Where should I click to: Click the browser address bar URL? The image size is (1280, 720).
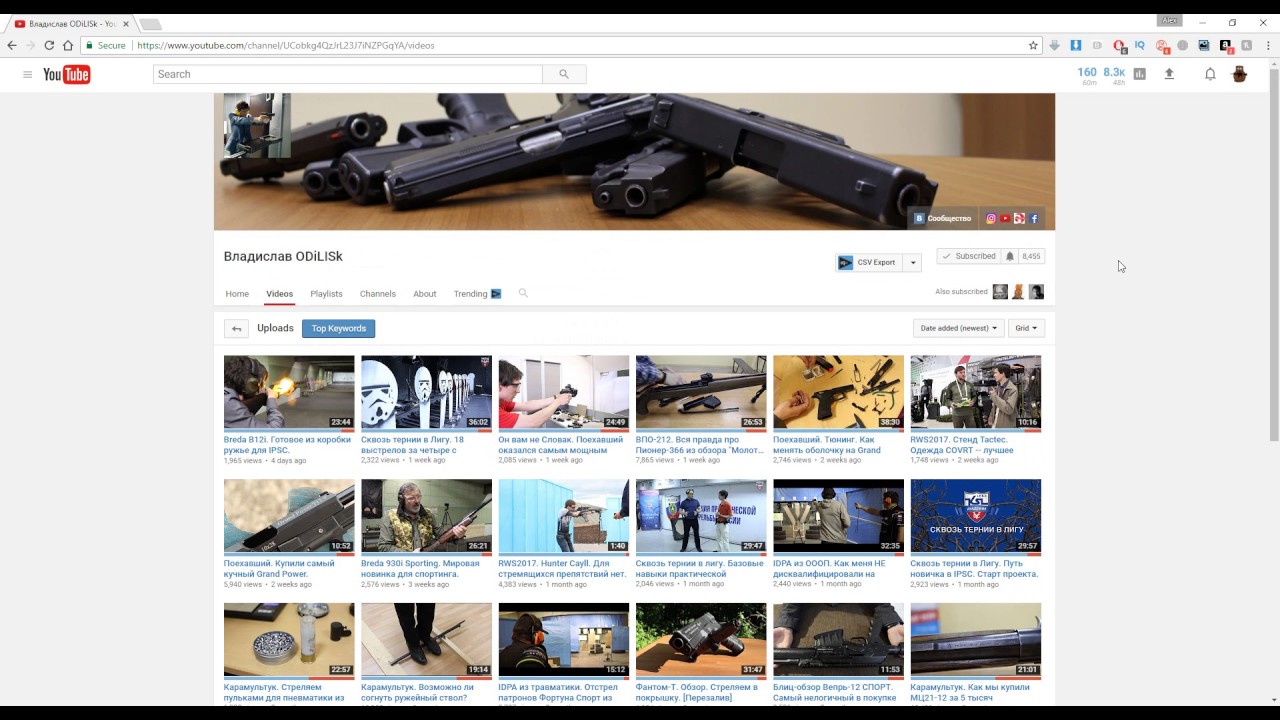286,45
